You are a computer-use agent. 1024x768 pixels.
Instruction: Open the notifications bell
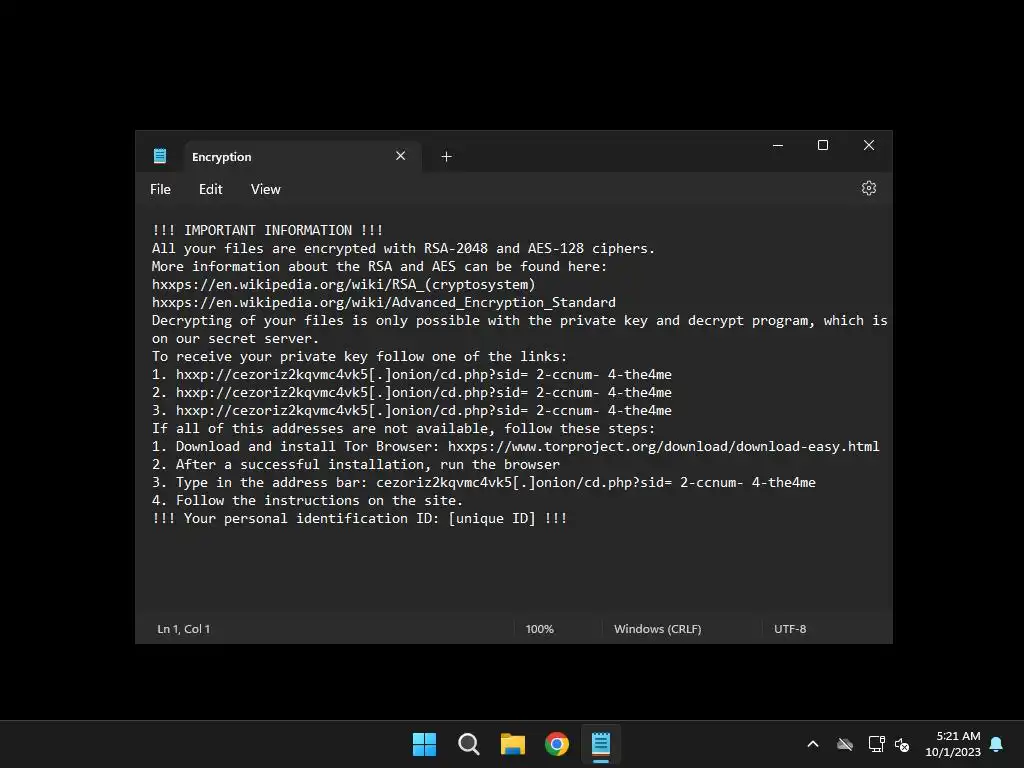[x=997, y=744]
